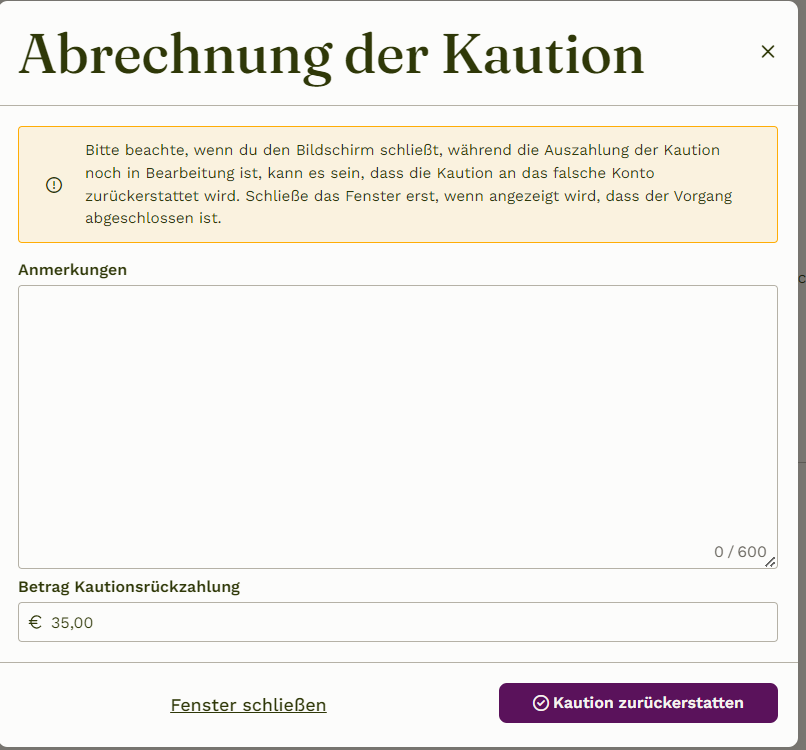Image resolution: width=806 pixels, height=750 pixels.
Task: Click the Anmerkungen label
Action: pos(72,269)
